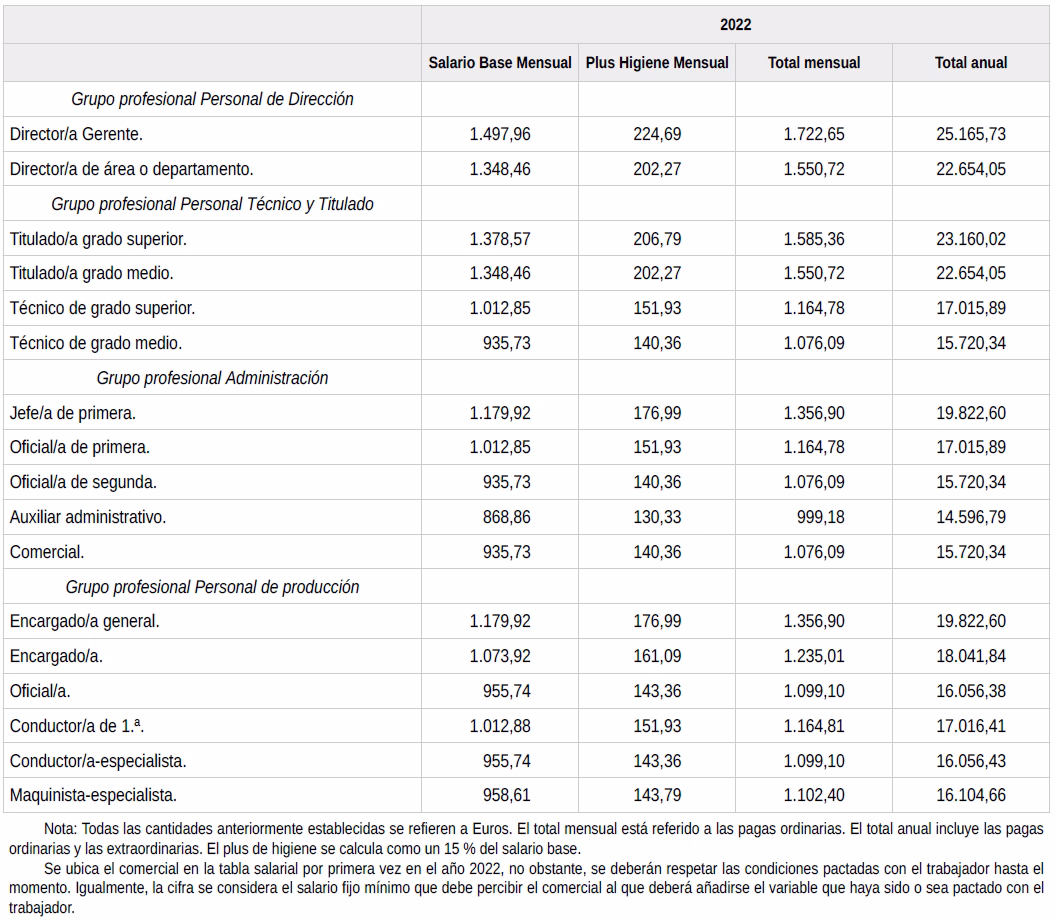Select the Total mensual column header
1056x920 pixels.
click(x=814, y=62)
